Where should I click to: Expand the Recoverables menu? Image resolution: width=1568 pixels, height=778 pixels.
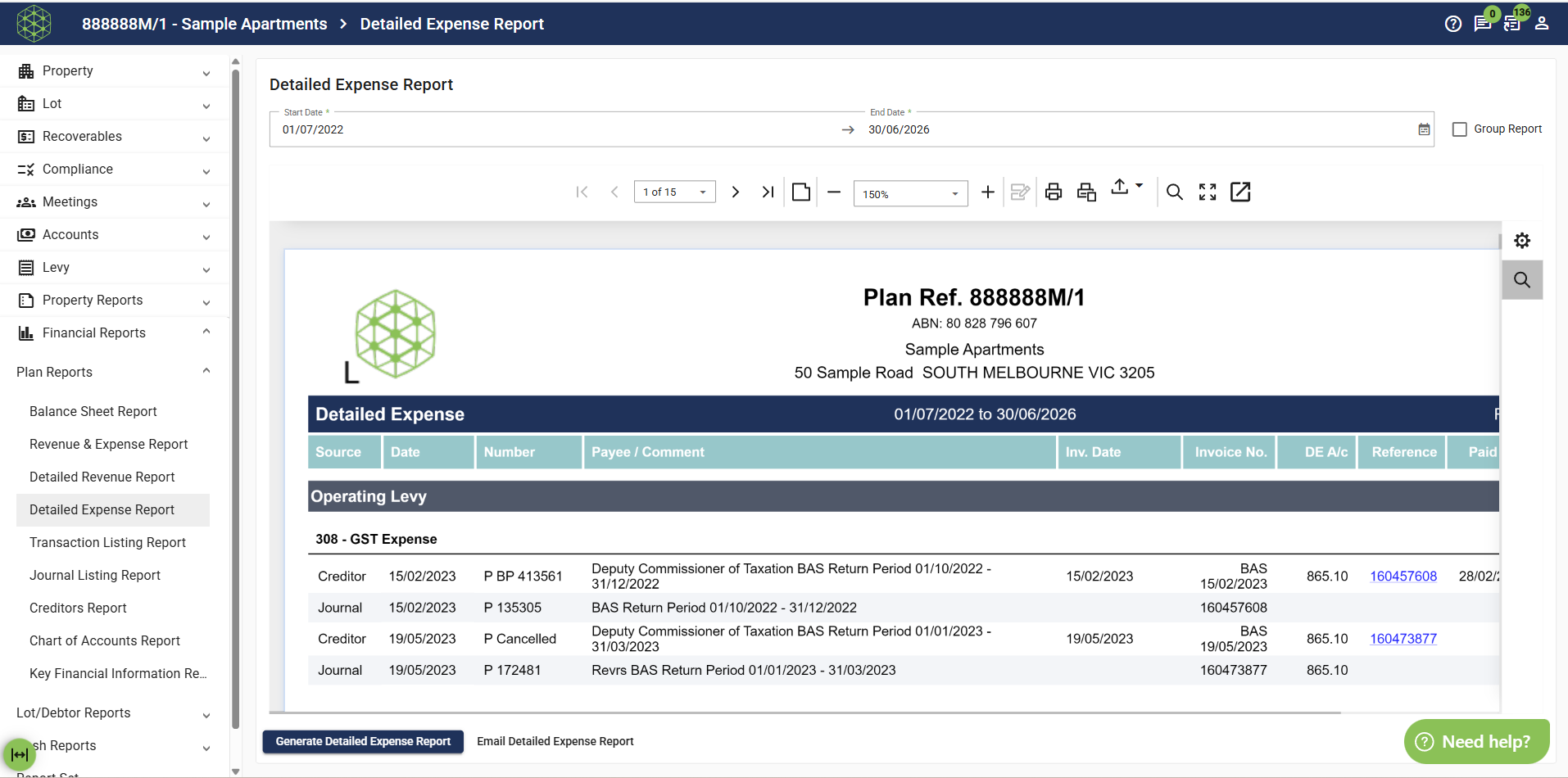[115, 137]
